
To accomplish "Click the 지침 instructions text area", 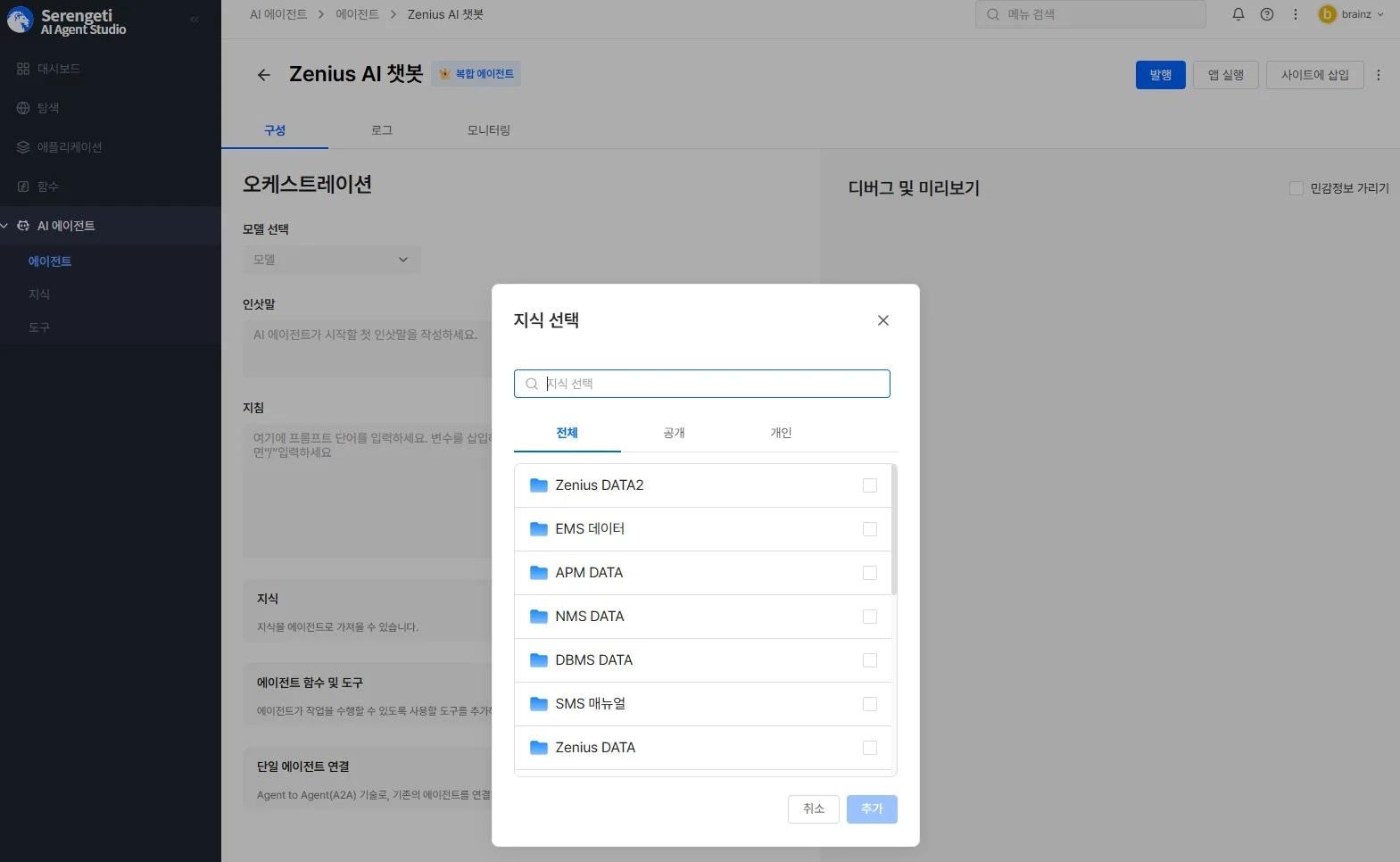I will 368,492.
